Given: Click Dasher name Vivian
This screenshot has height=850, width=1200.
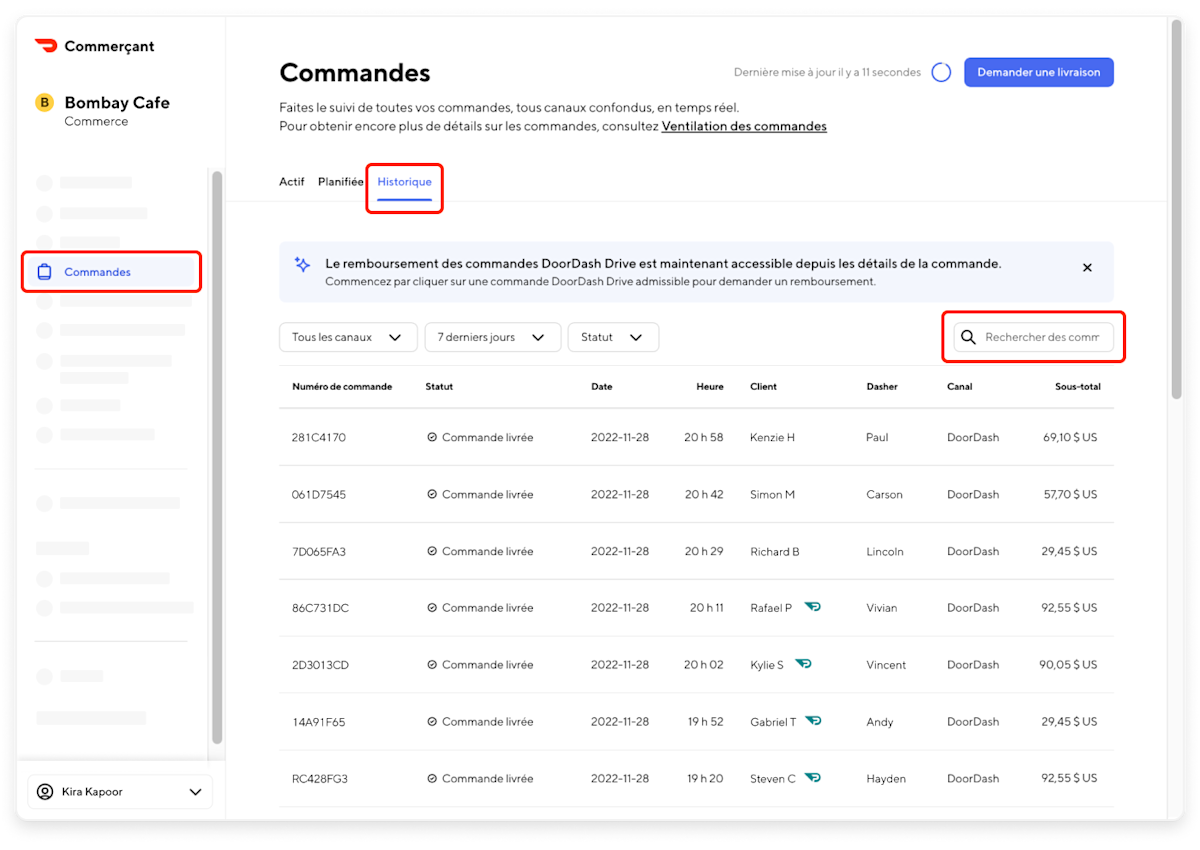Looking at the screenshot, I should point(882,607).
